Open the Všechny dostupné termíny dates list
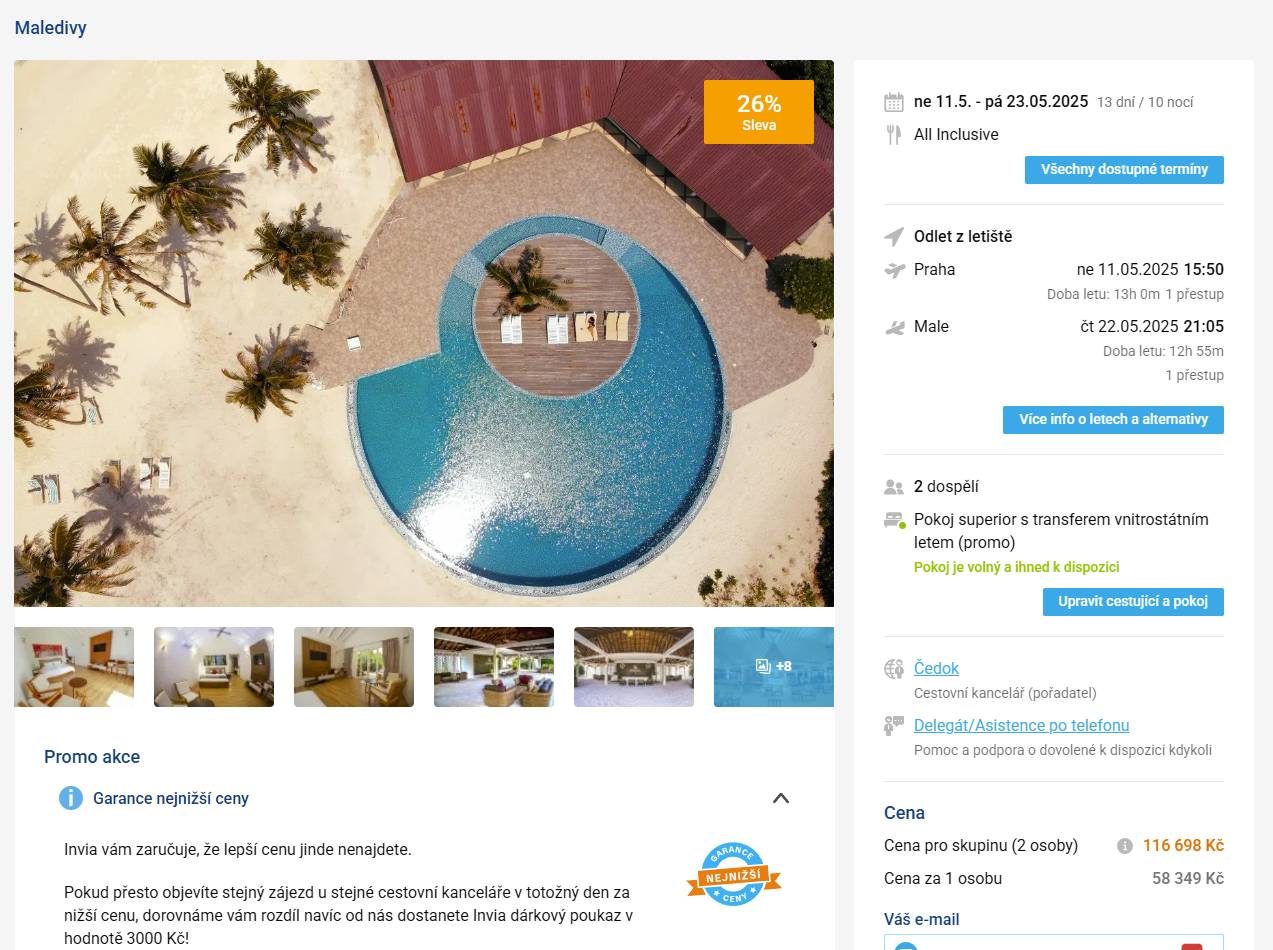This screenshot has height=950, width=1273. click(1124, 170)
